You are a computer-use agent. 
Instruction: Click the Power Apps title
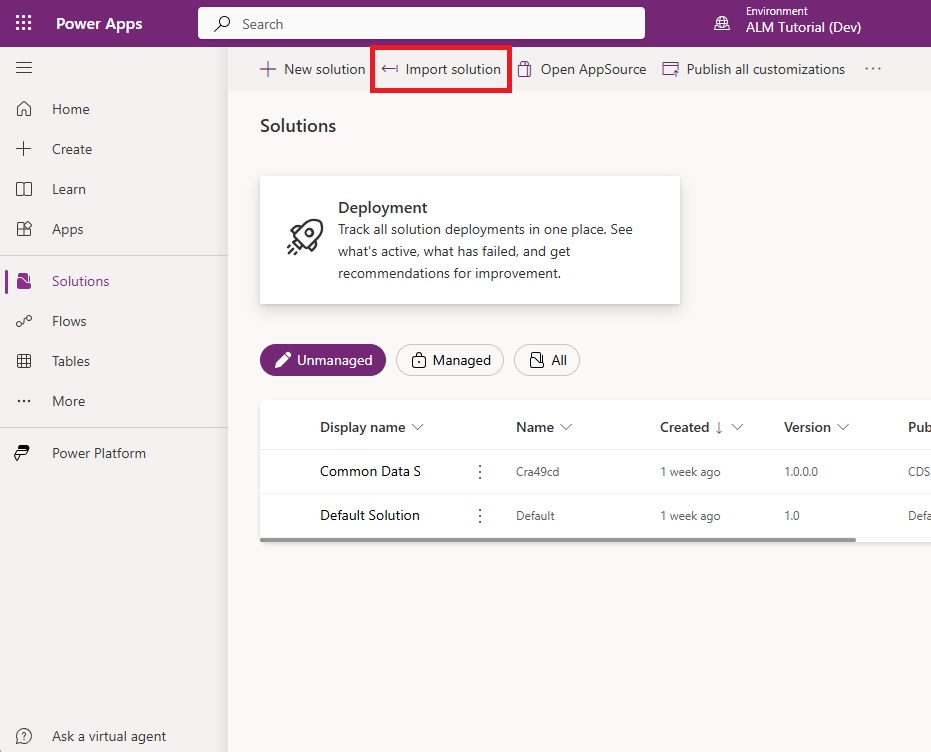pos(99,24)
